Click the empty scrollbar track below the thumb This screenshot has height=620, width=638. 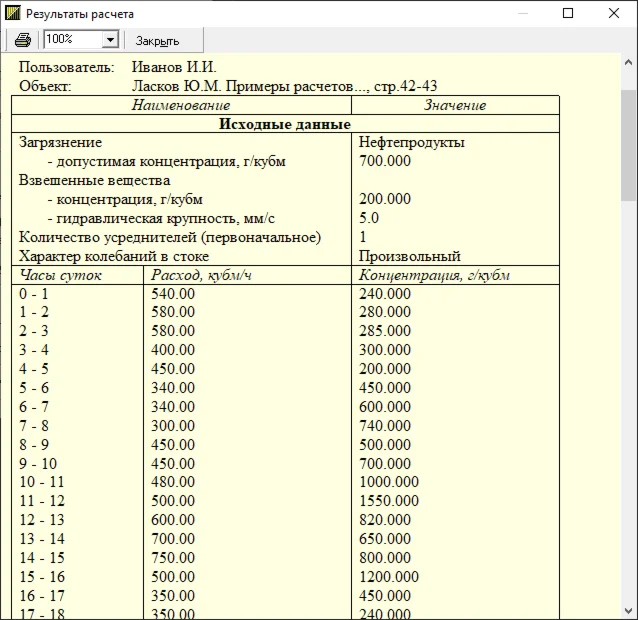(x=628, y=400)
